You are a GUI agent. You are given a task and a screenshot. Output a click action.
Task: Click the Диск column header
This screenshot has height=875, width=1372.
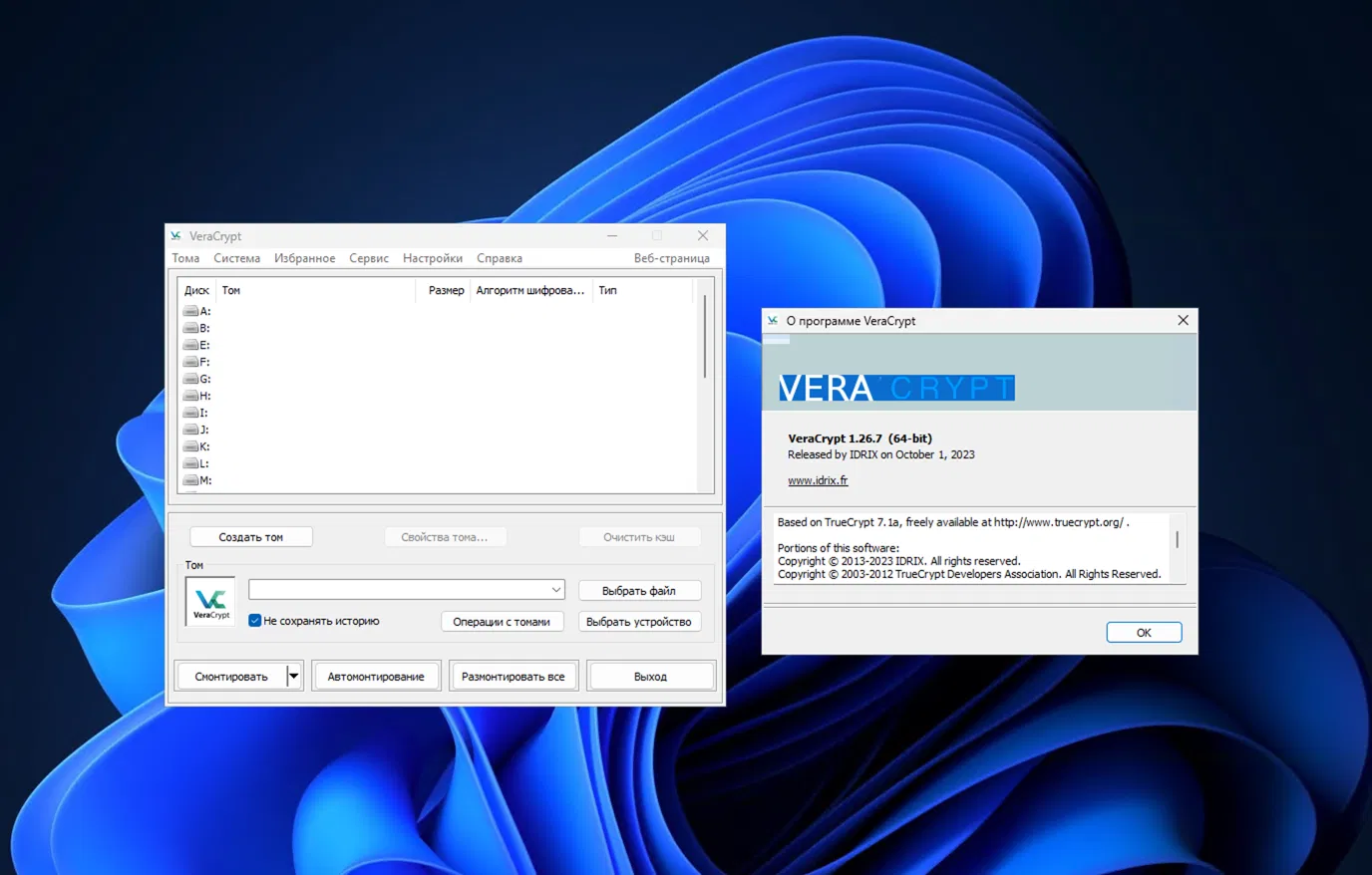click(x=197, y=291)
